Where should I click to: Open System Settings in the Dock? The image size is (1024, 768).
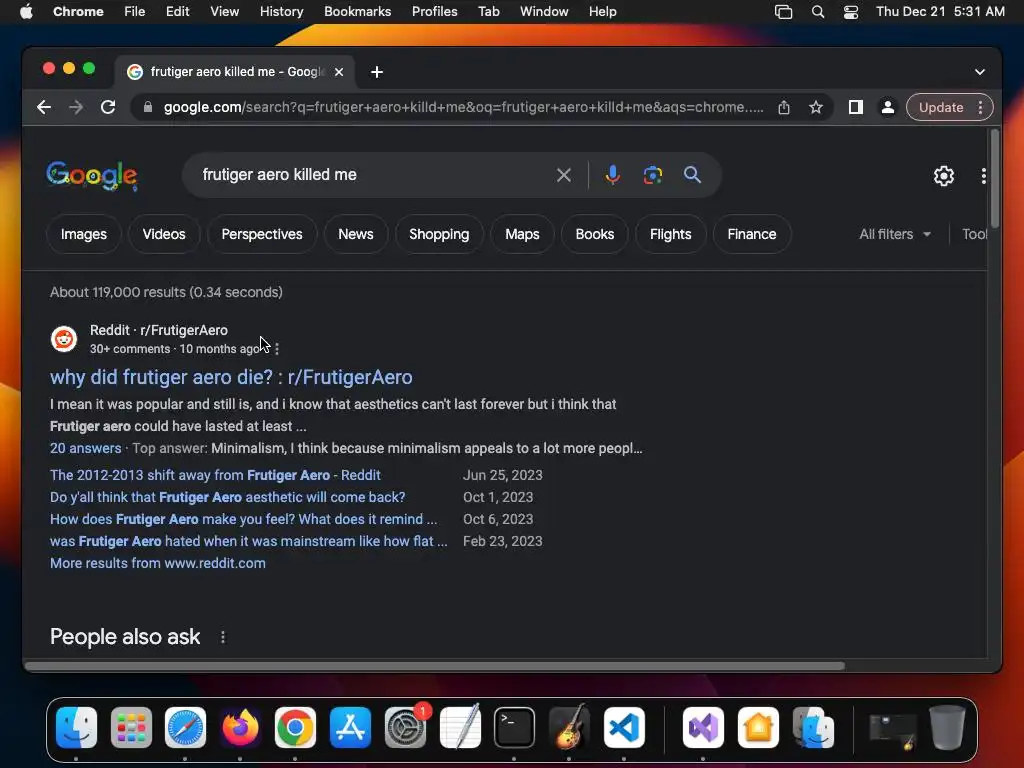point(405,728)
